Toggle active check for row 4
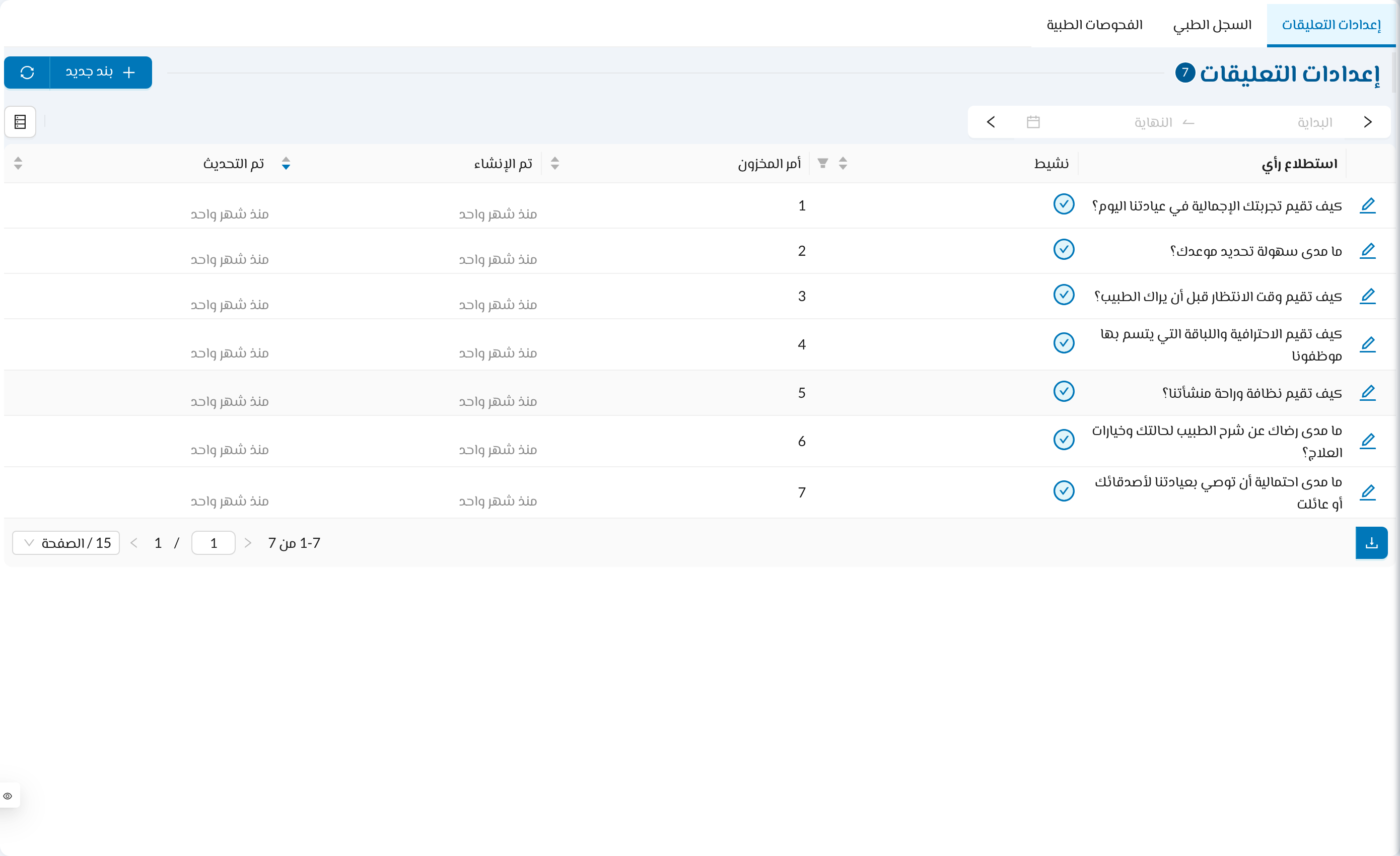 [x=1064, y=343]
